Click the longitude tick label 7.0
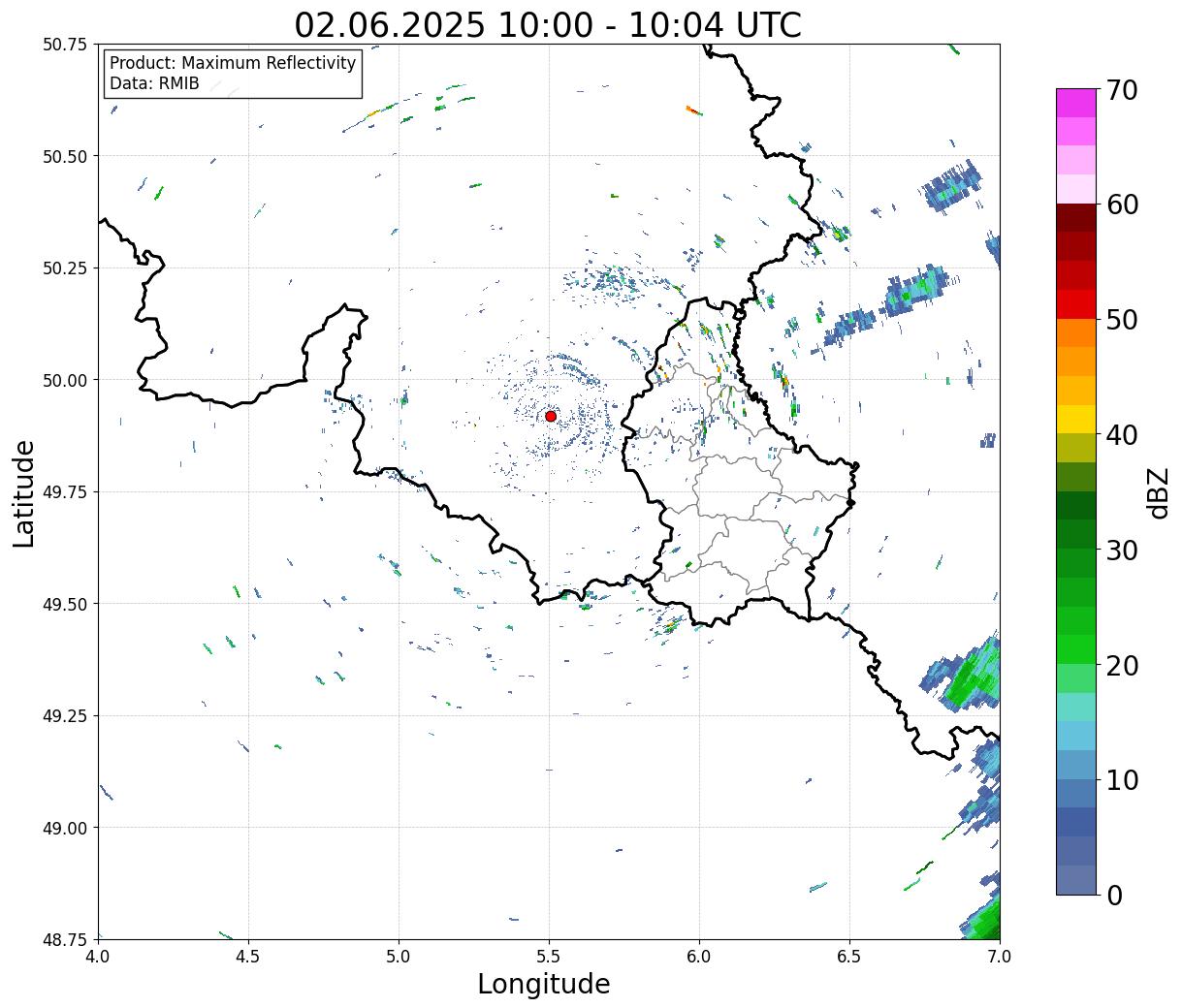The image size is (1182, 1008). [x=1000, y=956]
